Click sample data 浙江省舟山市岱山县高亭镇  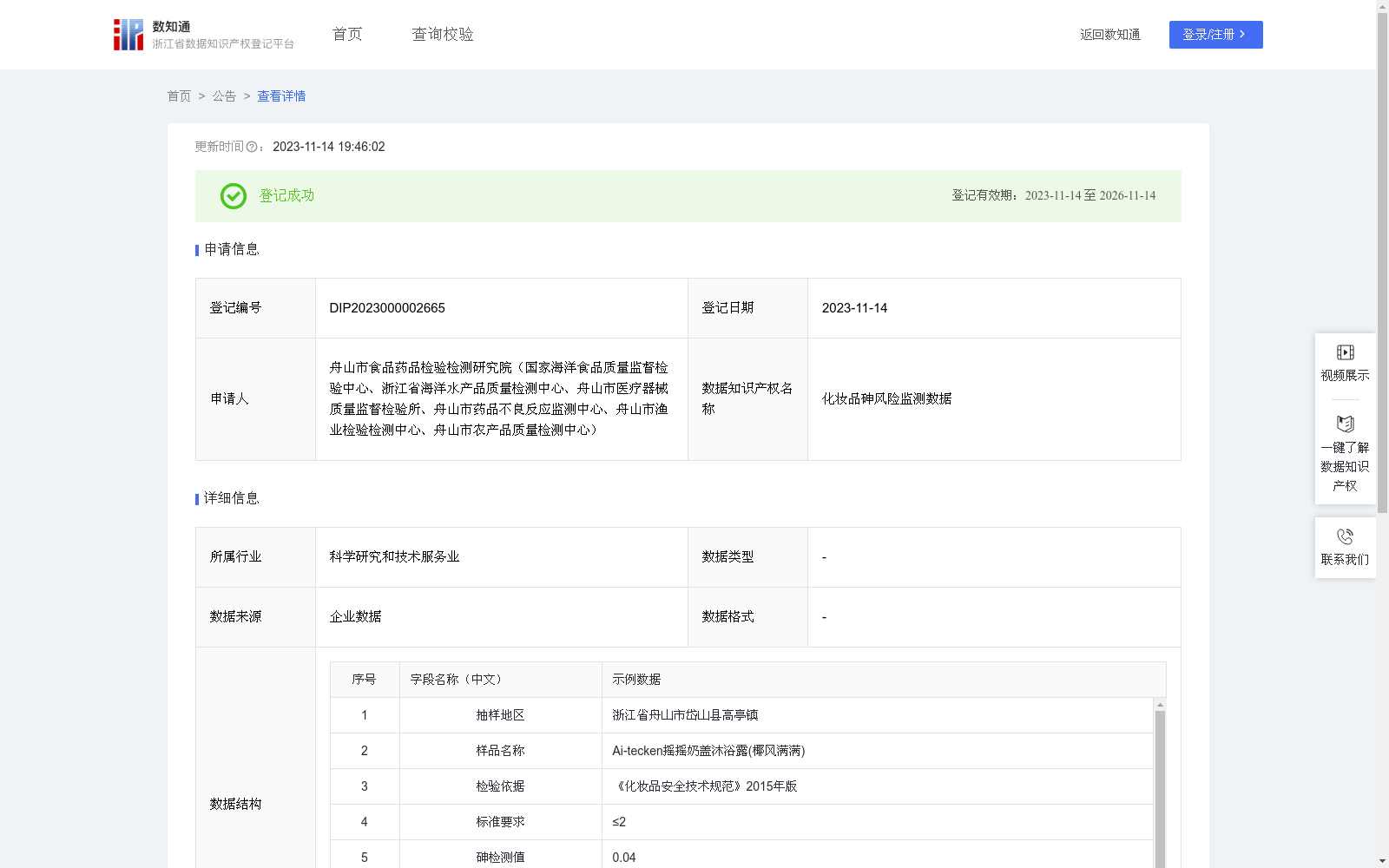tap(685, 715)
